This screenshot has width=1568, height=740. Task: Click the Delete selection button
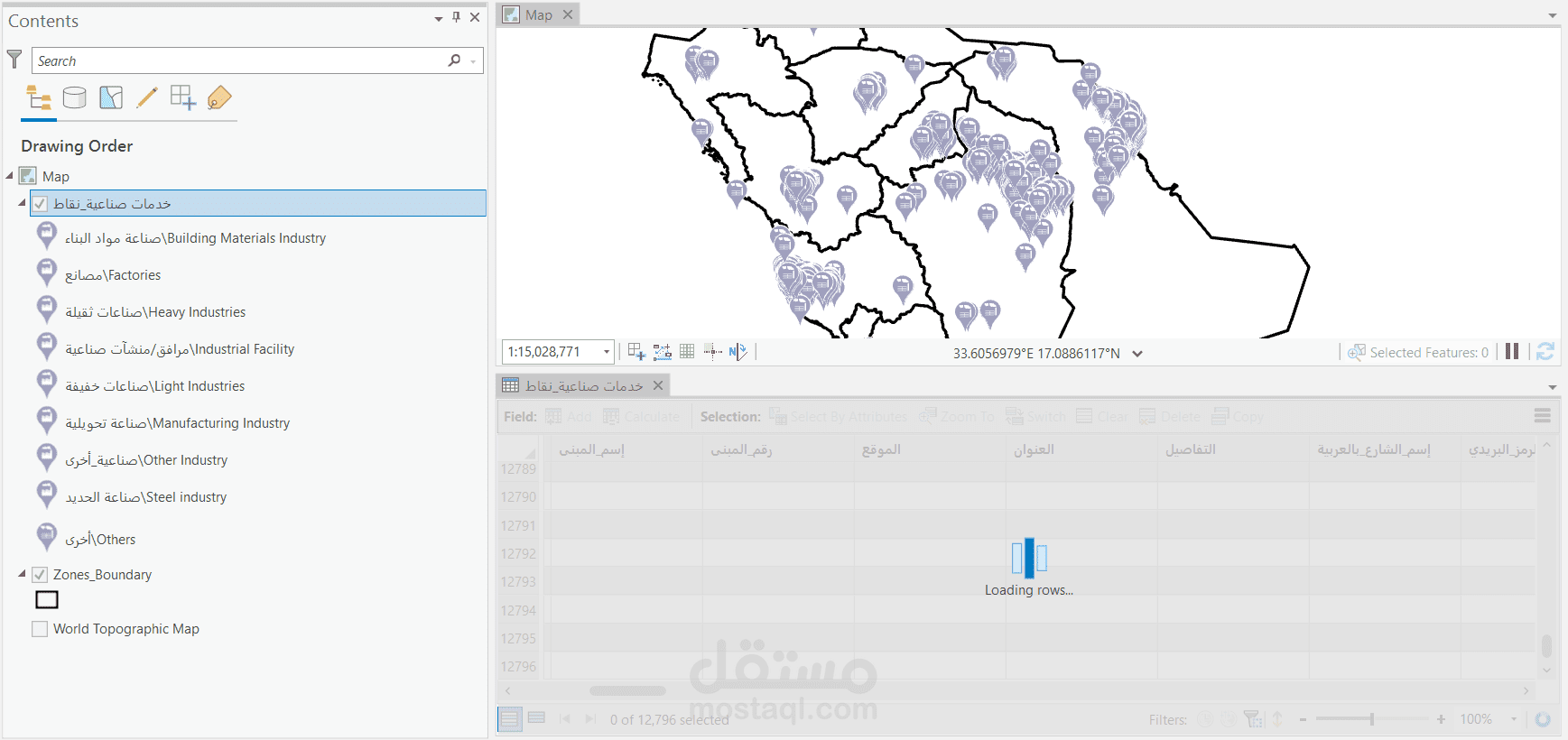click(x=1170, y=416)
